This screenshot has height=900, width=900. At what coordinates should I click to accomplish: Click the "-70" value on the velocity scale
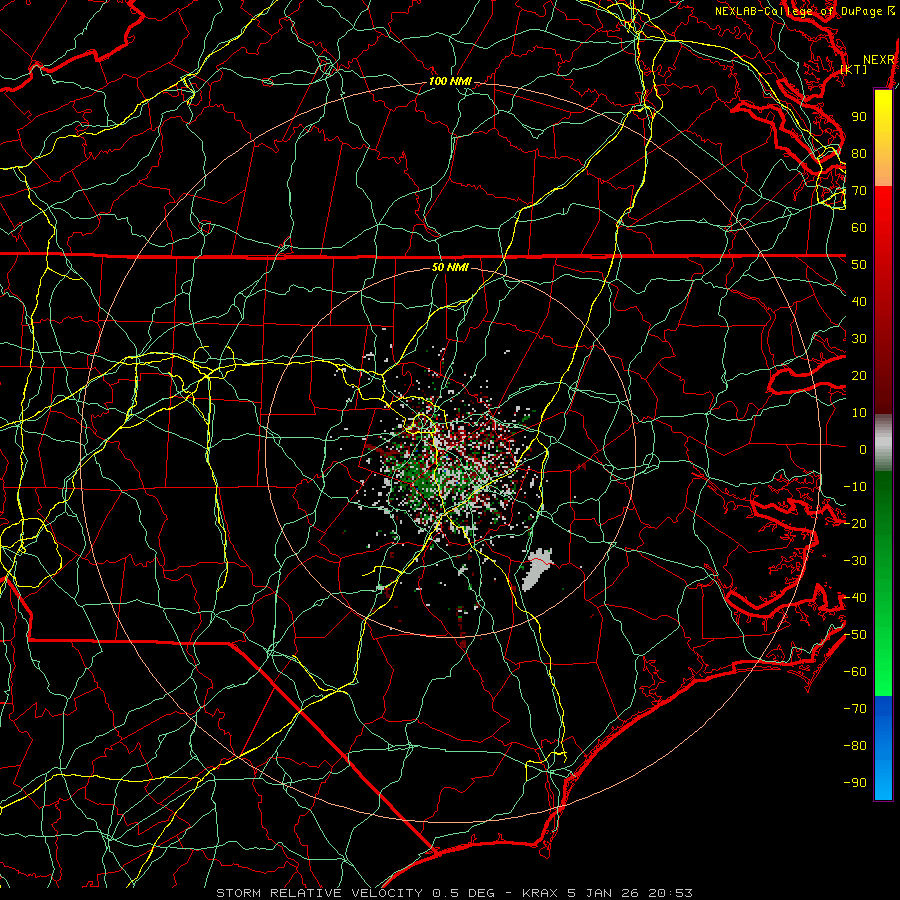tap(855, 709)
